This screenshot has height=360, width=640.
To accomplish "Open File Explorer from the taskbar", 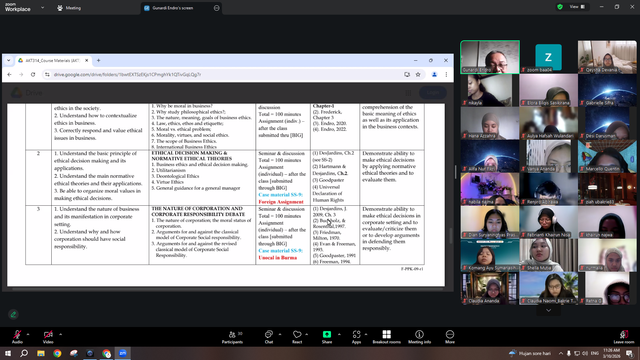I will click(x=41, y=353).
